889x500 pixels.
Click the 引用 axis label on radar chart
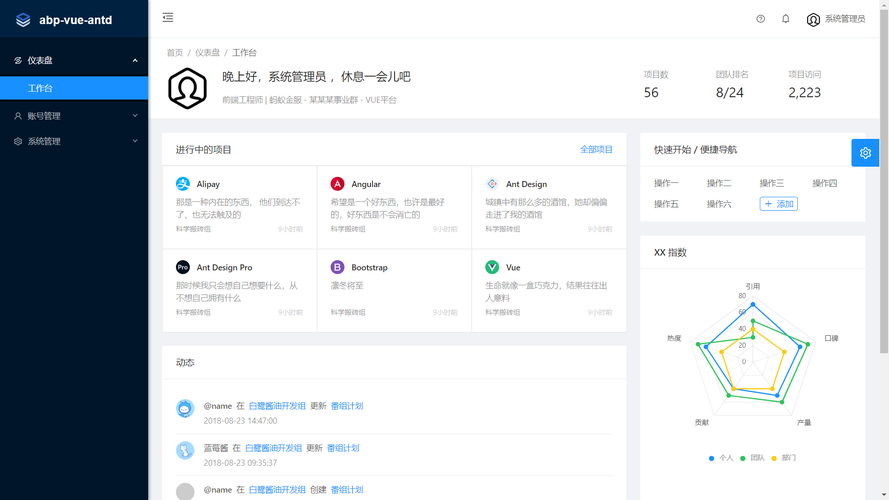pos(752,286)
